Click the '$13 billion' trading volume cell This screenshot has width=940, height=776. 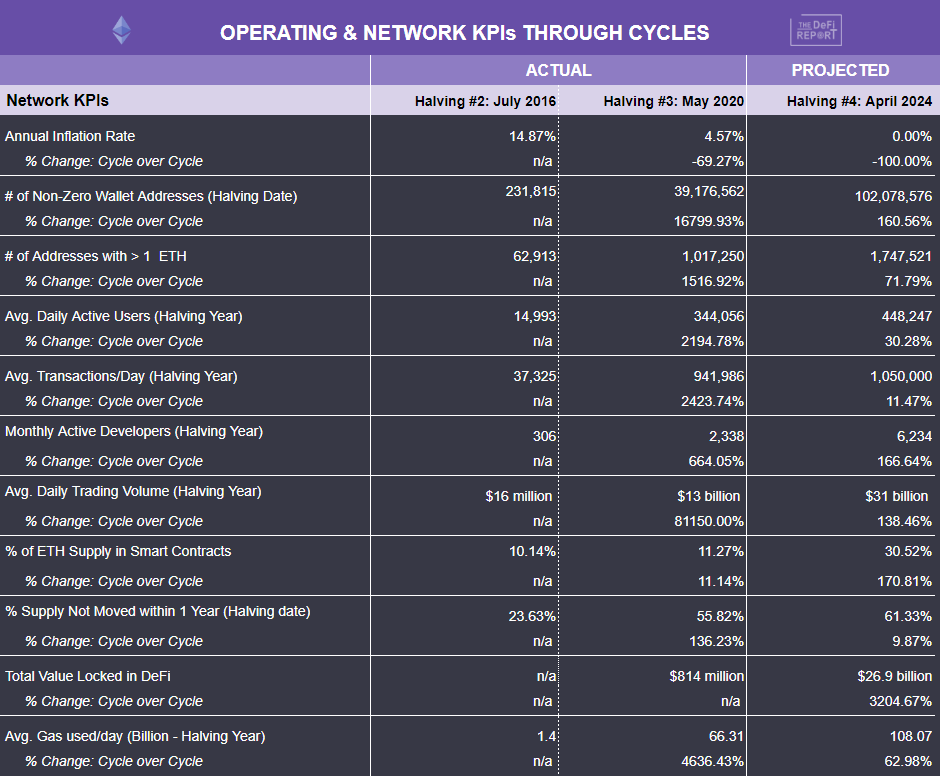coord(709,496)
